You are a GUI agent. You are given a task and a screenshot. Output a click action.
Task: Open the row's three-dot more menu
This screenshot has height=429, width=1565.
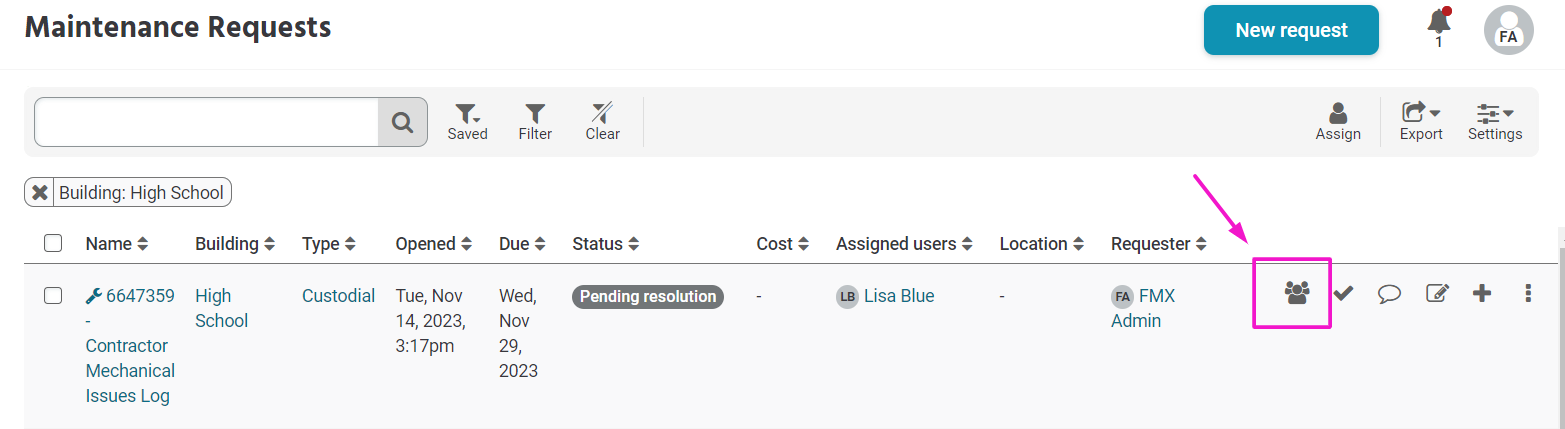(1528, 293)
